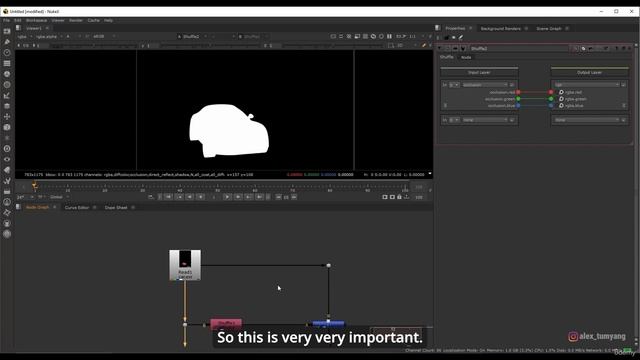Image resolution: width=640 pixels, height=360 pixels.
Task: Click the Shuffle2 node name field
Action: [x=519, y=49]
